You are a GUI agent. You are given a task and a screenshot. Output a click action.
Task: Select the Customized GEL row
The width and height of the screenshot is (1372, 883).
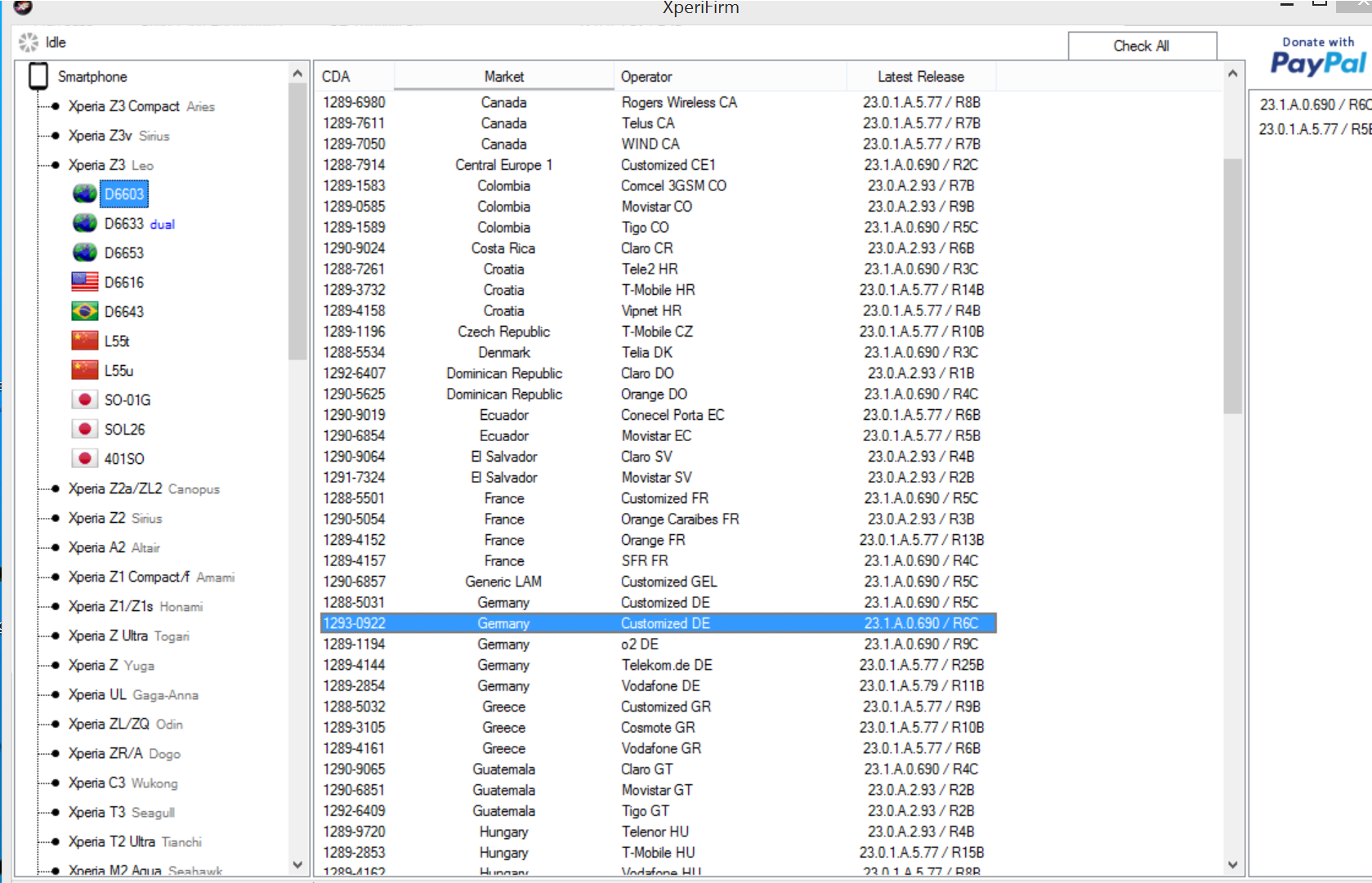(658, 582)
